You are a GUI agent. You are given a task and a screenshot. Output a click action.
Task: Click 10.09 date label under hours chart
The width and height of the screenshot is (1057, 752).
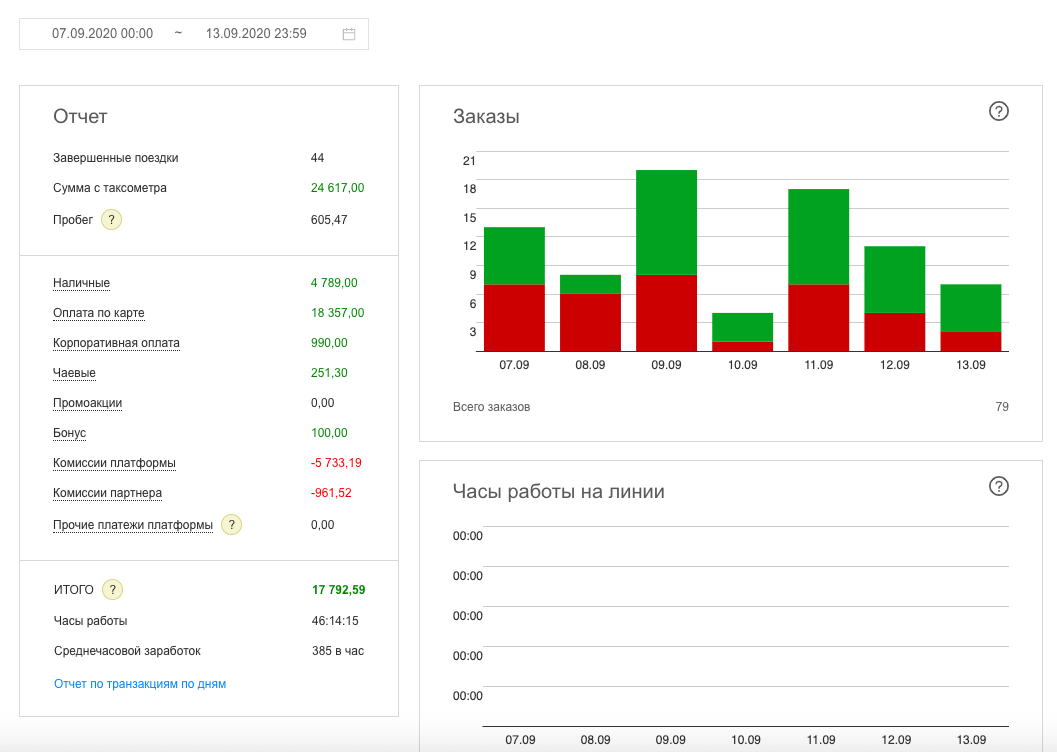pyautogui.click(x=746, y=740)
